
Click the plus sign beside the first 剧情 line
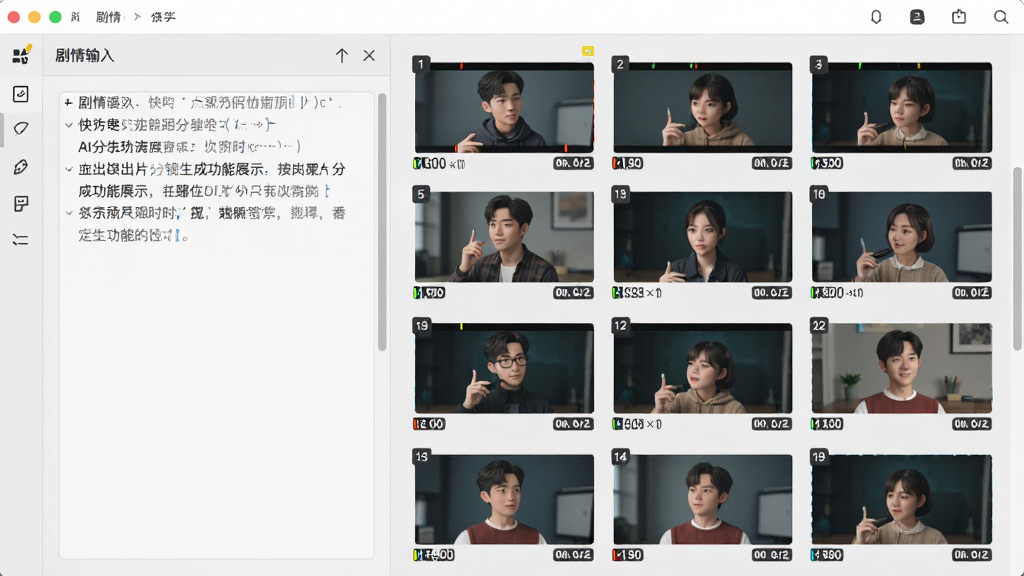click(x=69, y=103)
